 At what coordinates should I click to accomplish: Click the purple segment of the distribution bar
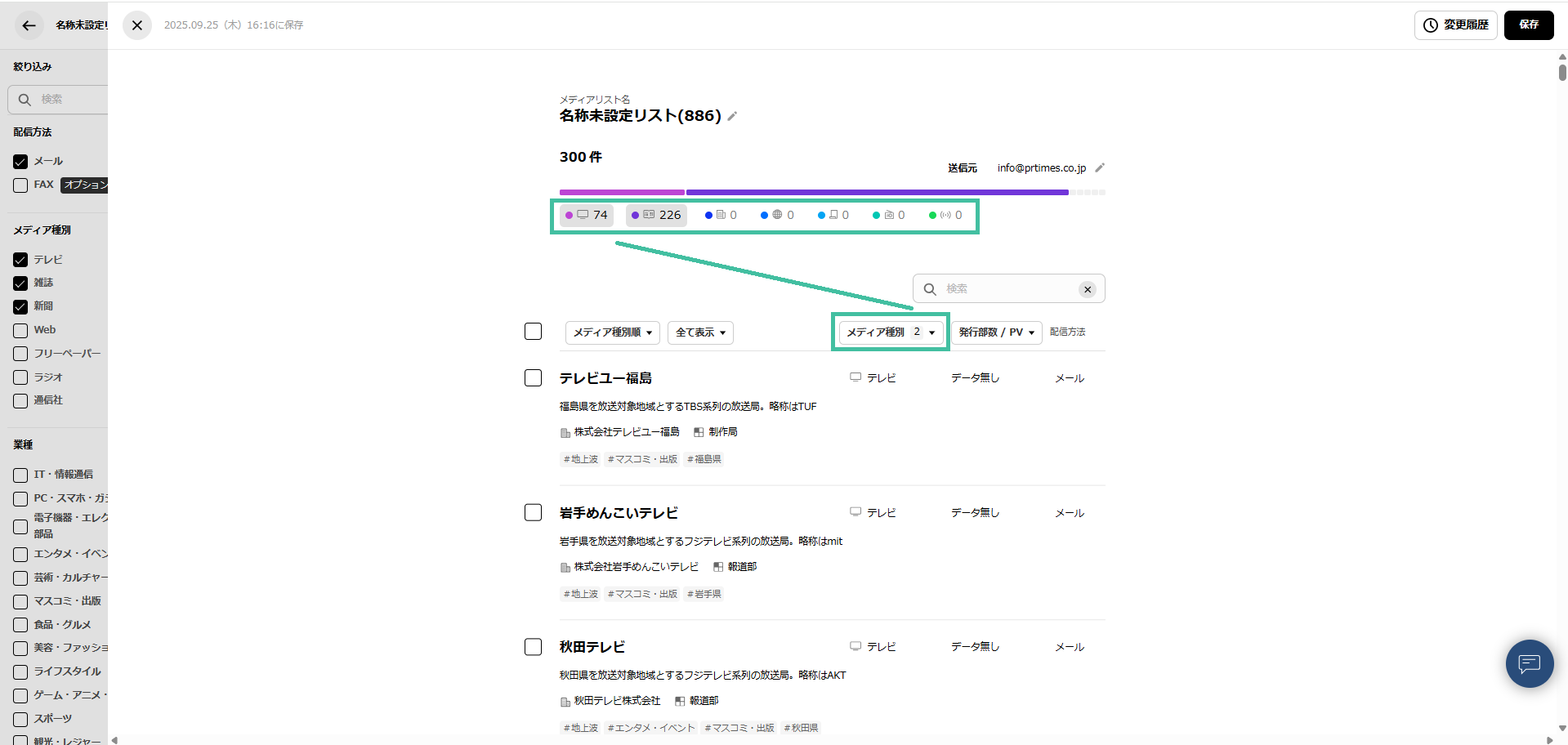(878, 192)
